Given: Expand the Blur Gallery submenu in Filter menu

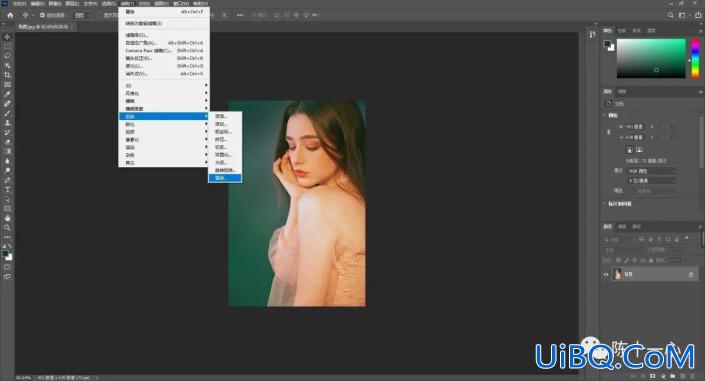Looking at the screenshot, I should coord(164,108).
